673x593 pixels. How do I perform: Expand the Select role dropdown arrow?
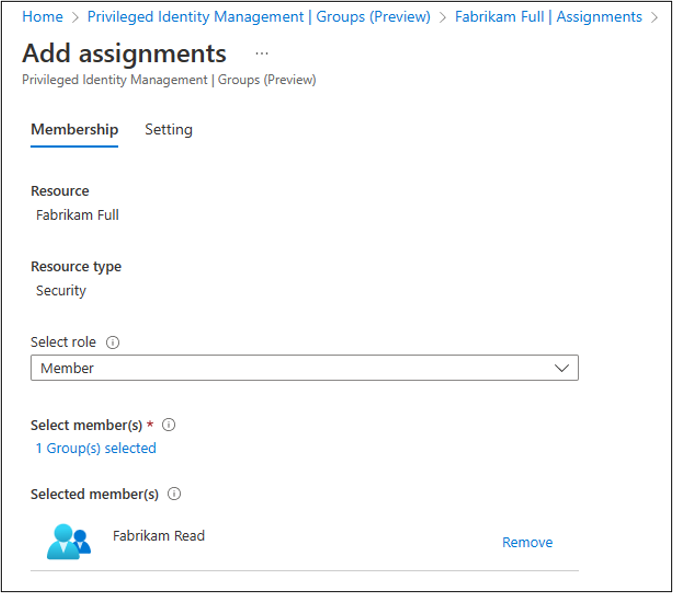pyautogui.click(x=562, y=368)
